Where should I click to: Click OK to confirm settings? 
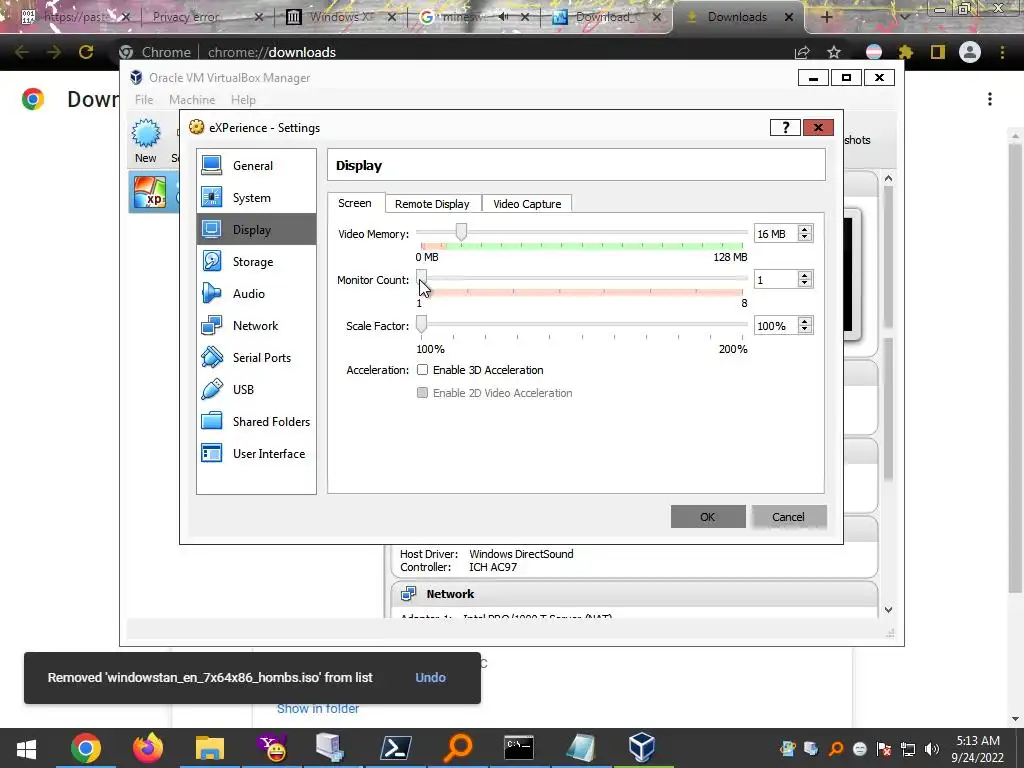tap(708, 517)
